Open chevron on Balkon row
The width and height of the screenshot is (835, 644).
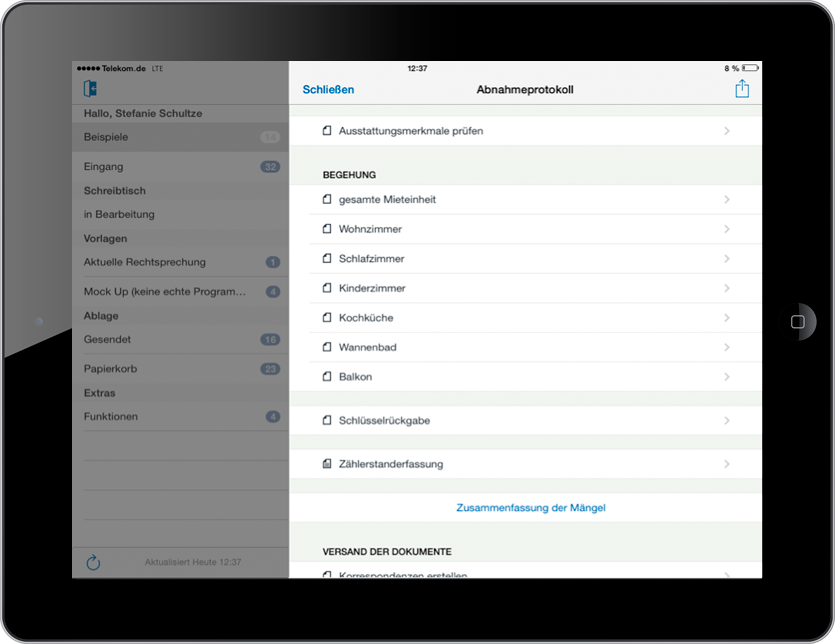click(727, 377)
